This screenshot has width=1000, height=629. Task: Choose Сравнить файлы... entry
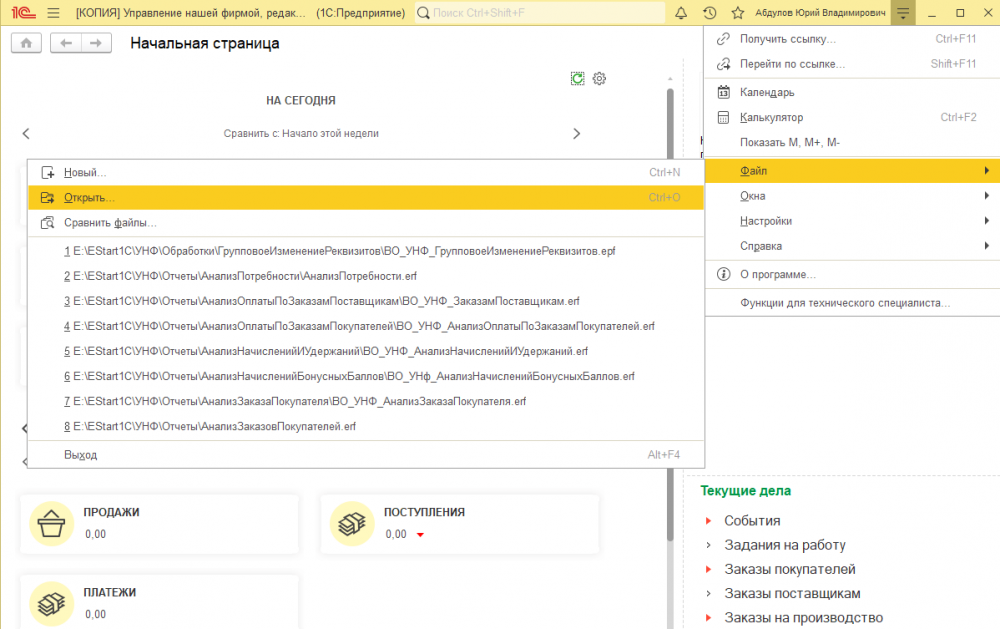tap(366, 223)
